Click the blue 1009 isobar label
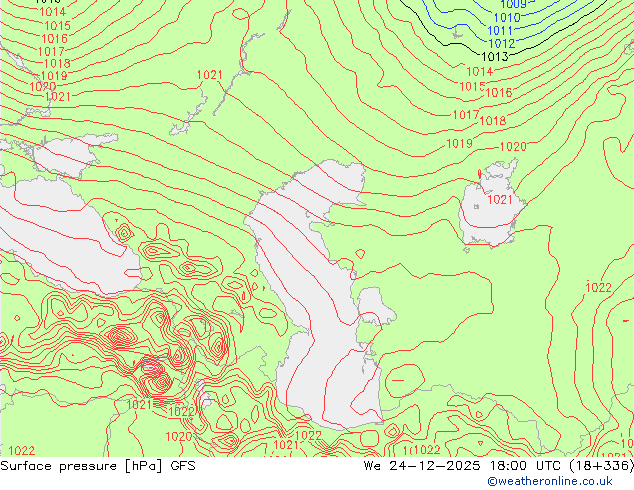This screenshot has height=490, width=634. click(x=514, y=4)
